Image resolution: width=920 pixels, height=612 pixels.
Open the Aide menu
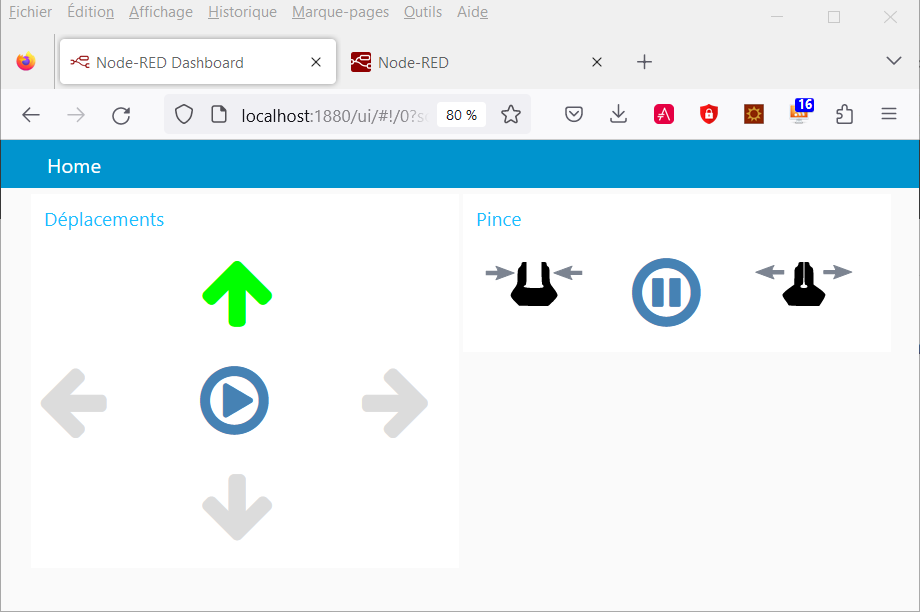pos(472,12)
